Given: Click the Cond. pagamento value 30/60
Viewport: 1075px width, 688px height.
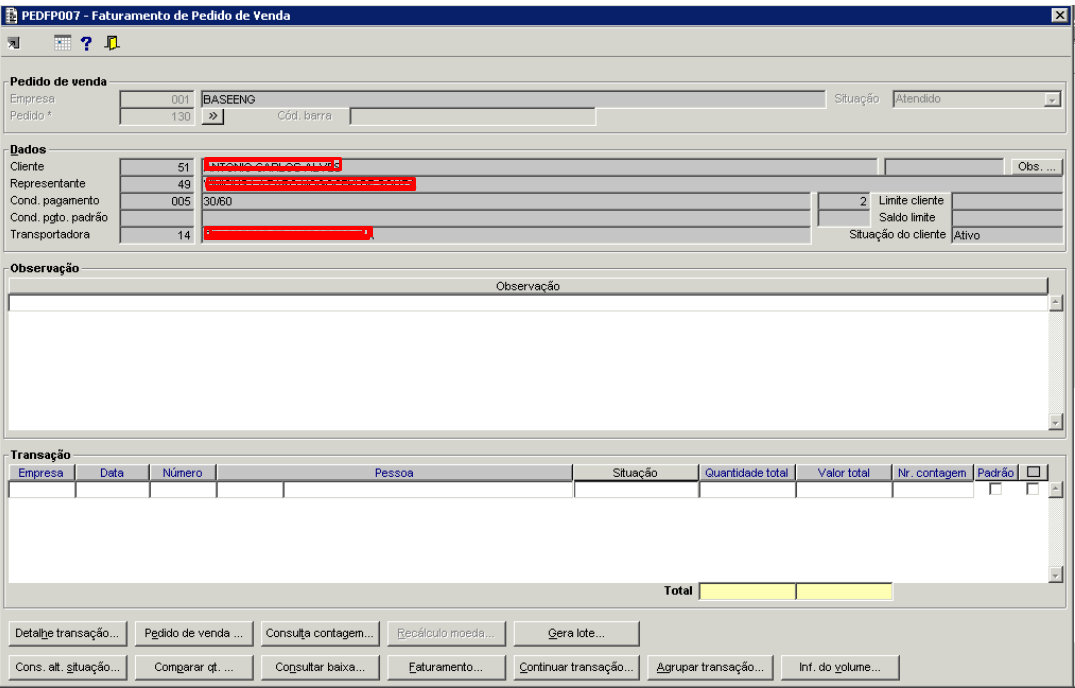Looking at the screenshot, I should 217,201.
